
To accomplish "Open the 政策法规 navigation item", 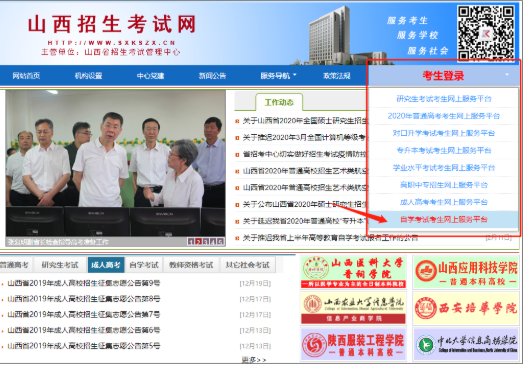I will (x=337, y=76).
